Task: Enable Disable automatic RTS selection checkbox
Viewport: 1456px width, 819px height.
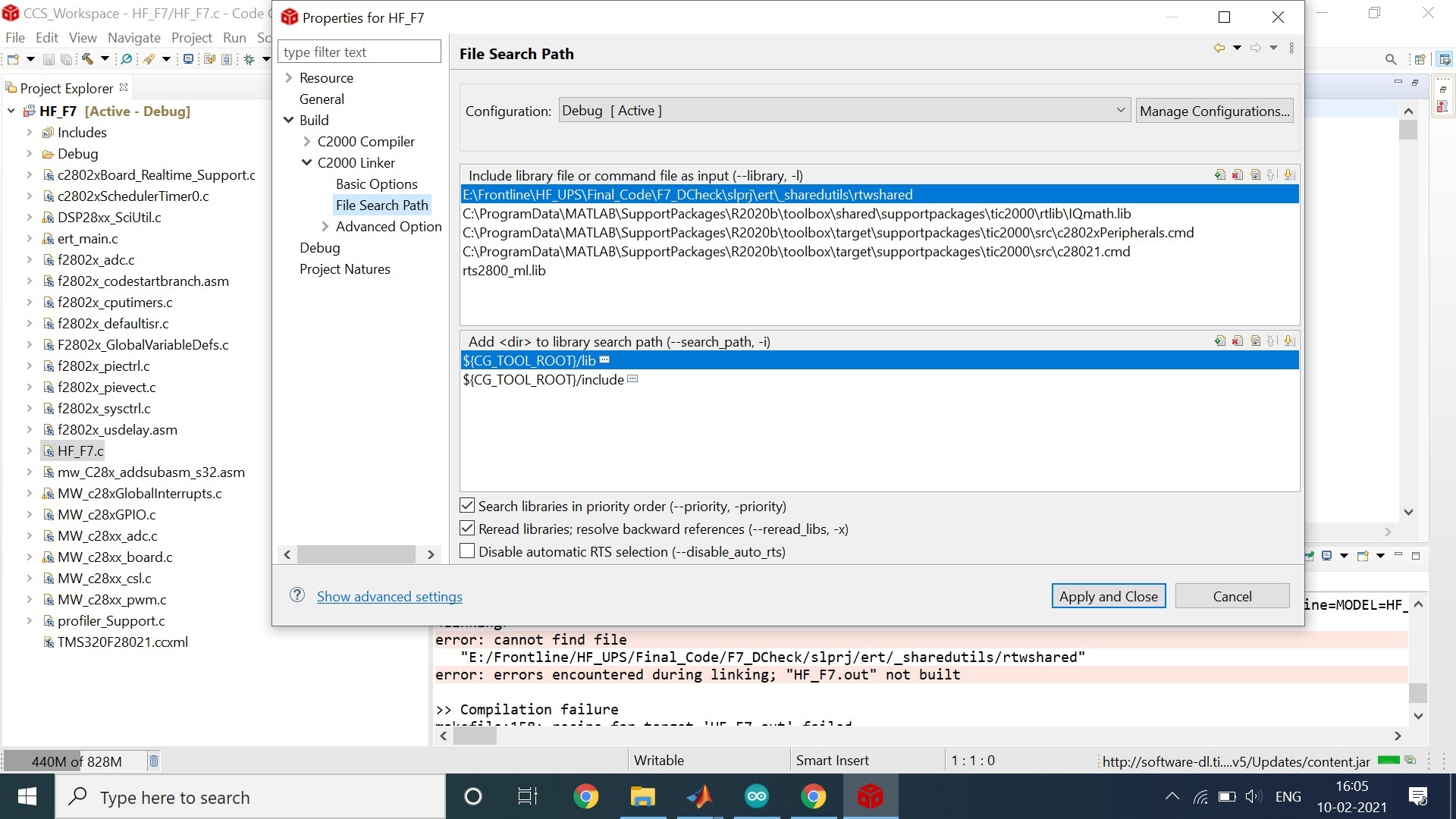Action: pos(468,551)
